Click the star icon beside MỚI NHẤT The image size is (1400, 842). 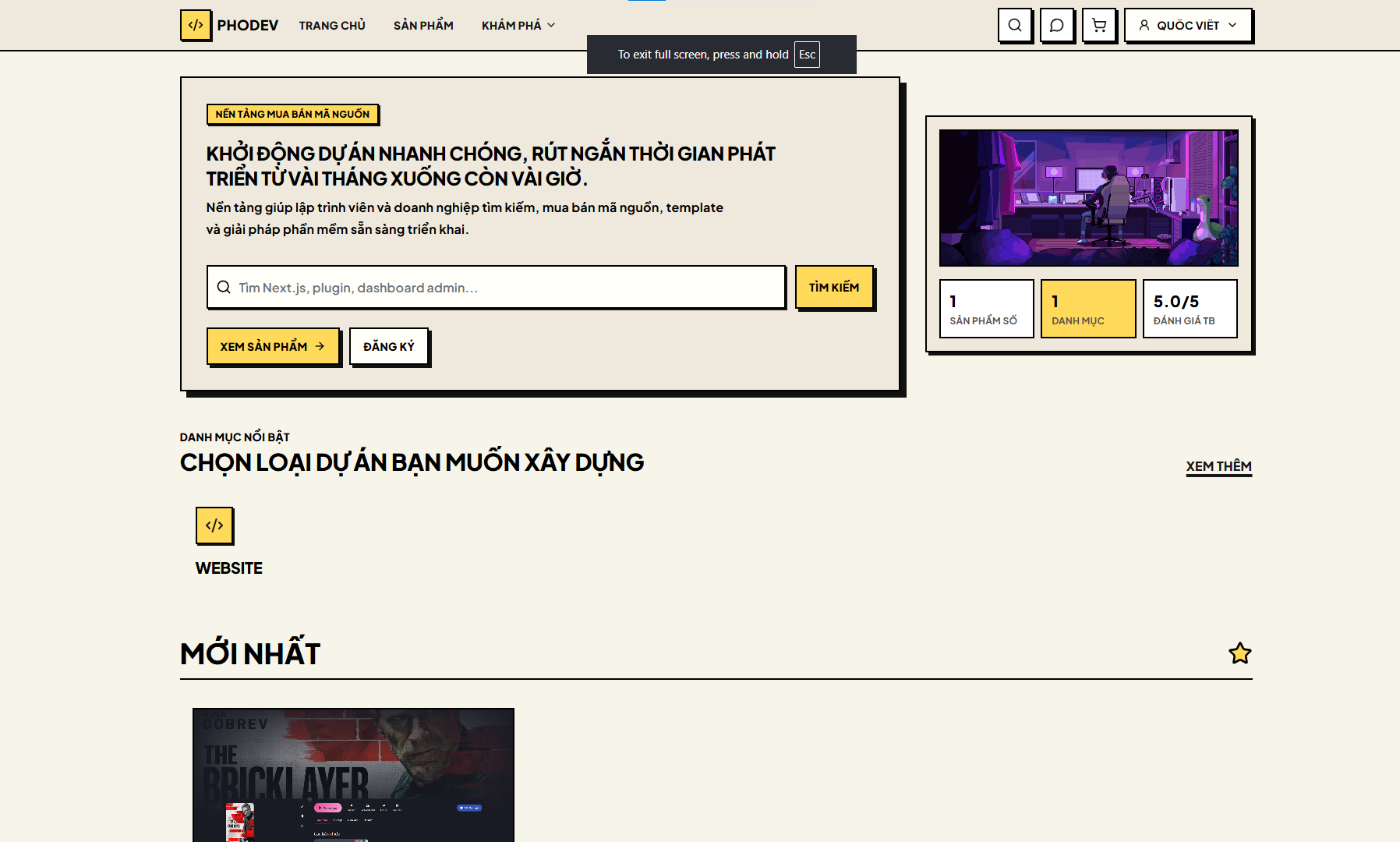pos(1239,653)
